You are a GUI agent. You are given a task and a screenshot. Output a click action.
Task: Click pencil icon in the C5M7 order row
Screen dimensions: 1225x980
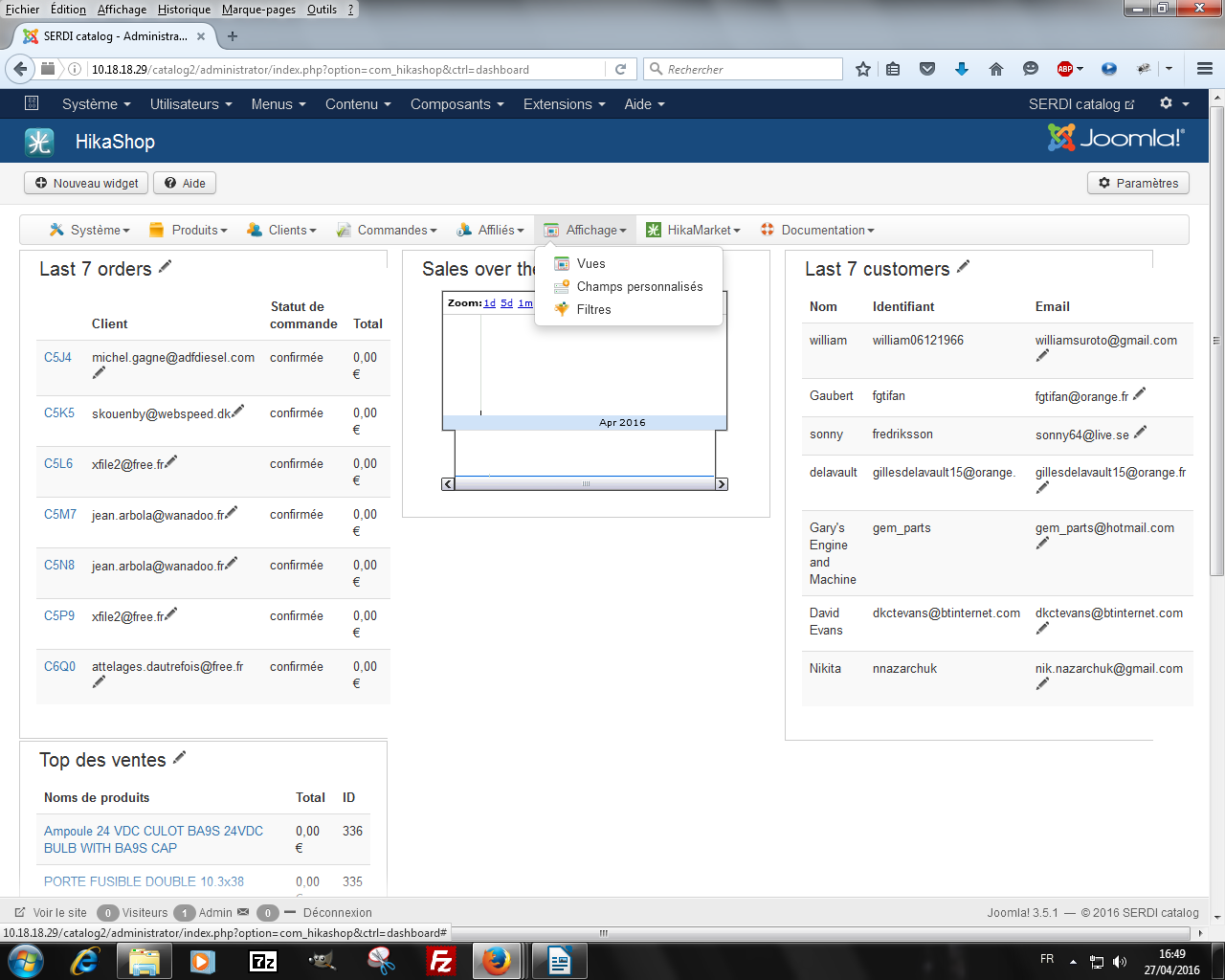point(232,512)
